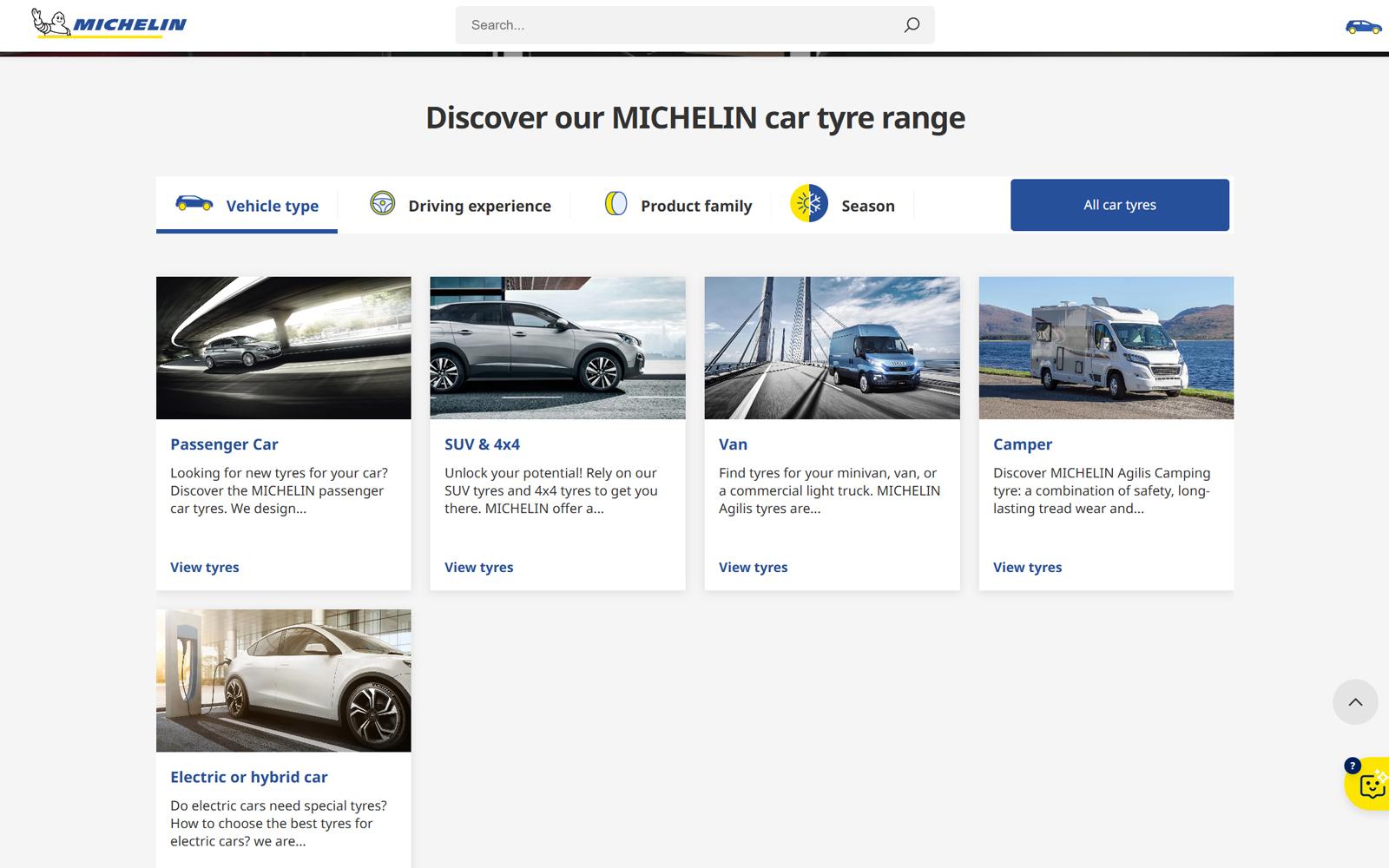The width and height of the screenshot is (1389, 868).
Task: Click the 'Unlock your potential!' SUV description
Action: point(551,490)
